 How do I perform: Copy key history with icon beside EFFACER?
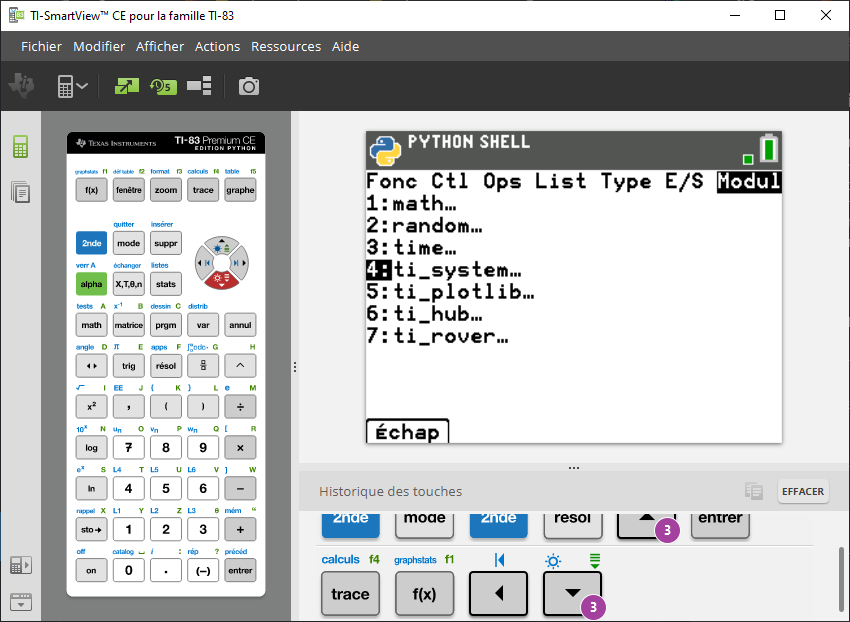pyautogui.click(x=754, y=491)
